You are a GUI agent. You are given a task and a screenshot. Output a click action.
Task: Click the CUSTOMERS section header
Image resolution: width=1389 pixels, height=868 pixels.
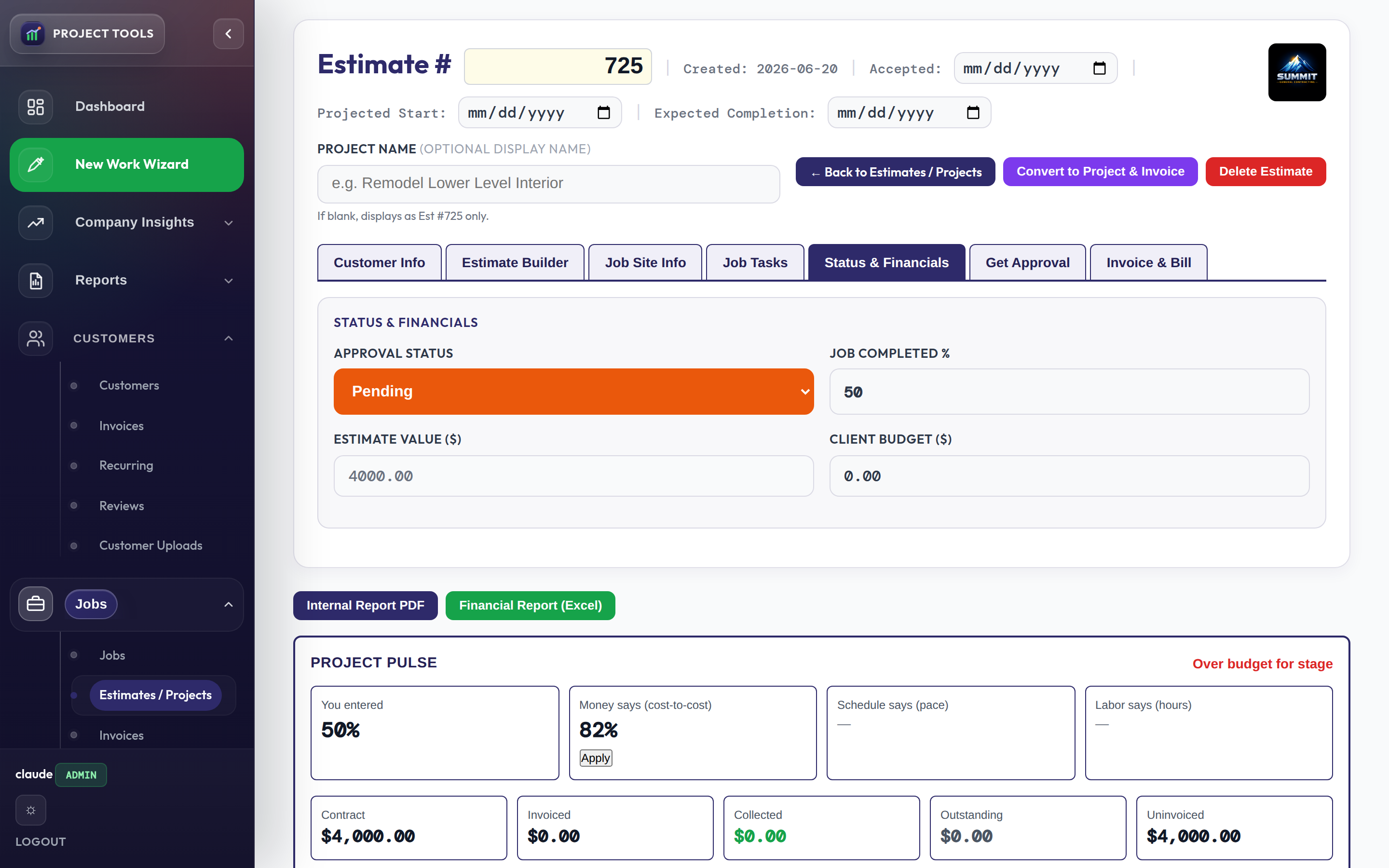point(114,338)
